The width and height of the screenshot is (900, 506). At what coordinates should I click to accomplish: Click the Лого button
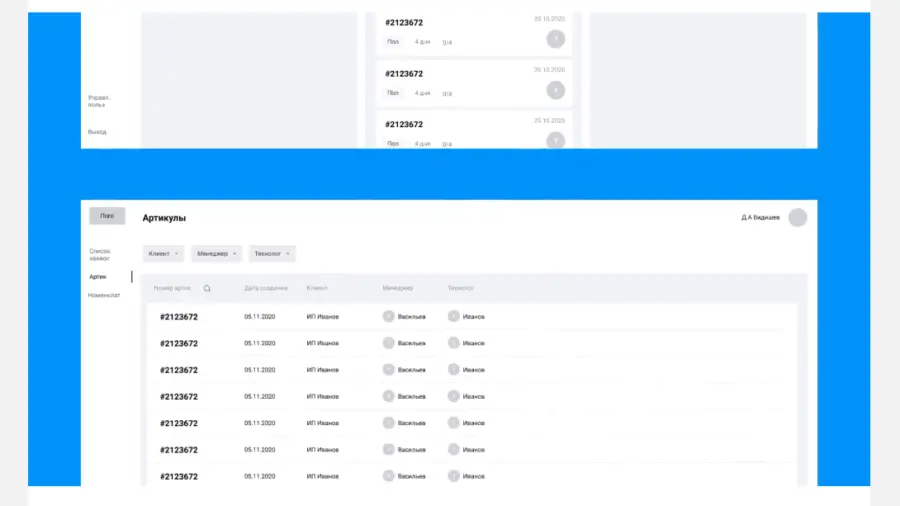tap(107, 216)
